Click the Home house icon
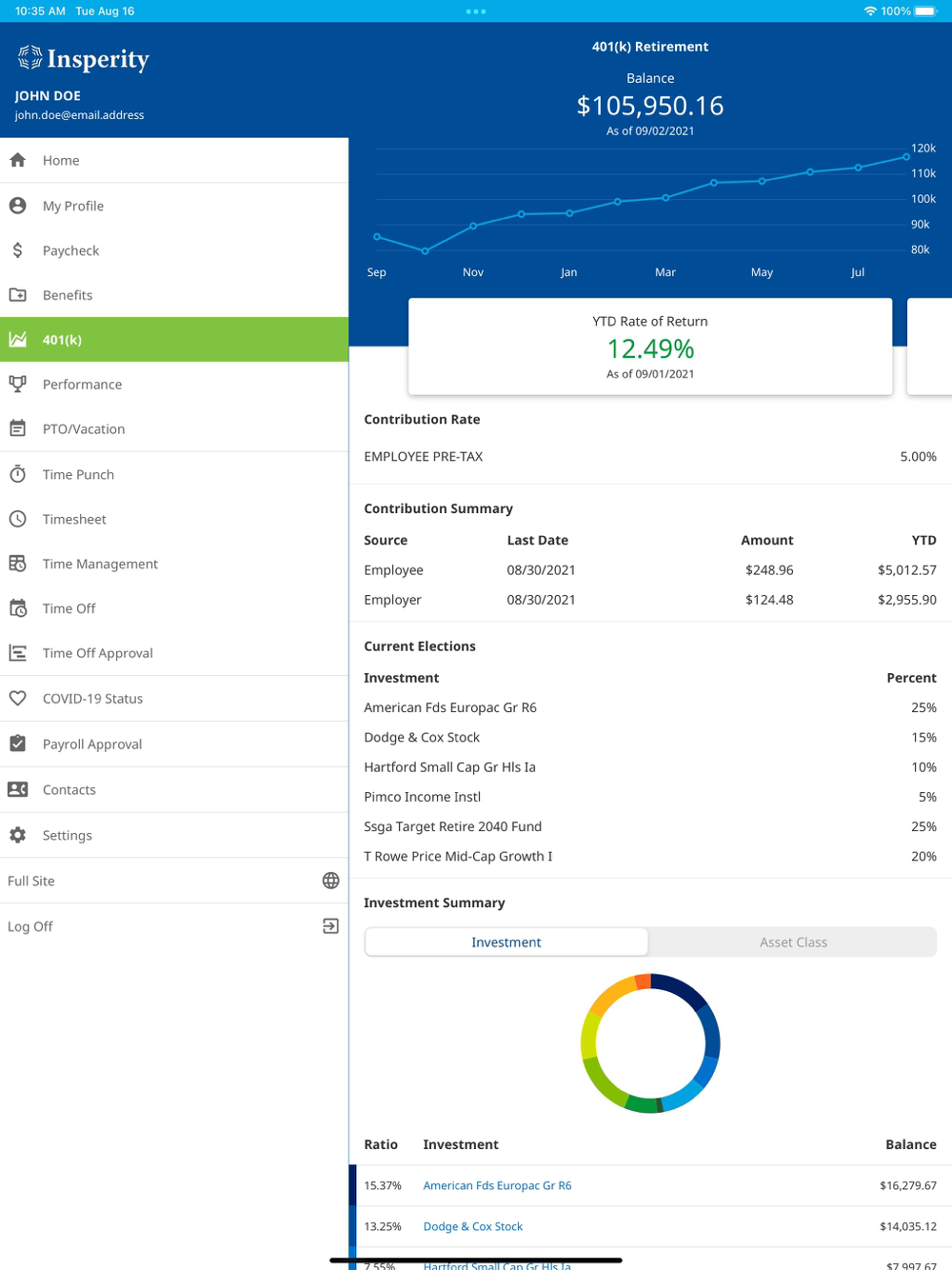The image size is (952, 1270). point(18,160)
